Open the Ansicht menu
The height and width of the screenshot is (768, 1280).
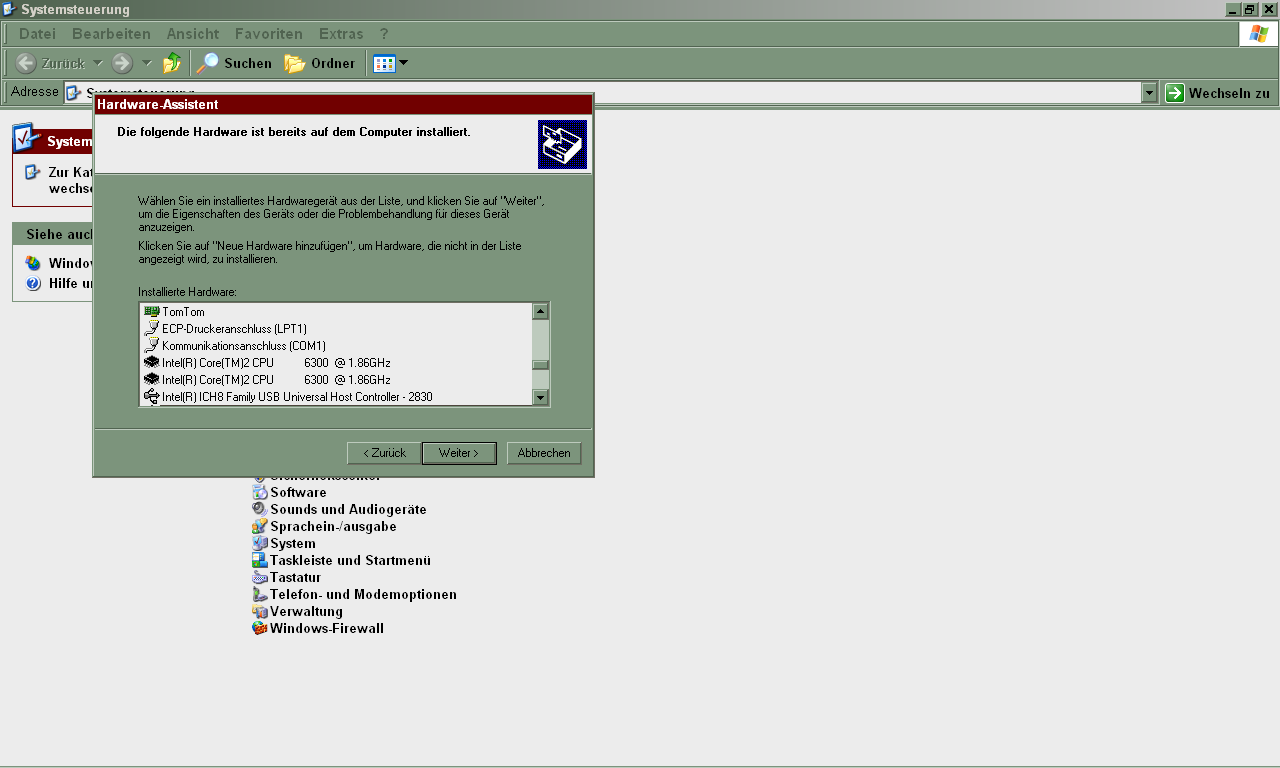click(192, 34)
